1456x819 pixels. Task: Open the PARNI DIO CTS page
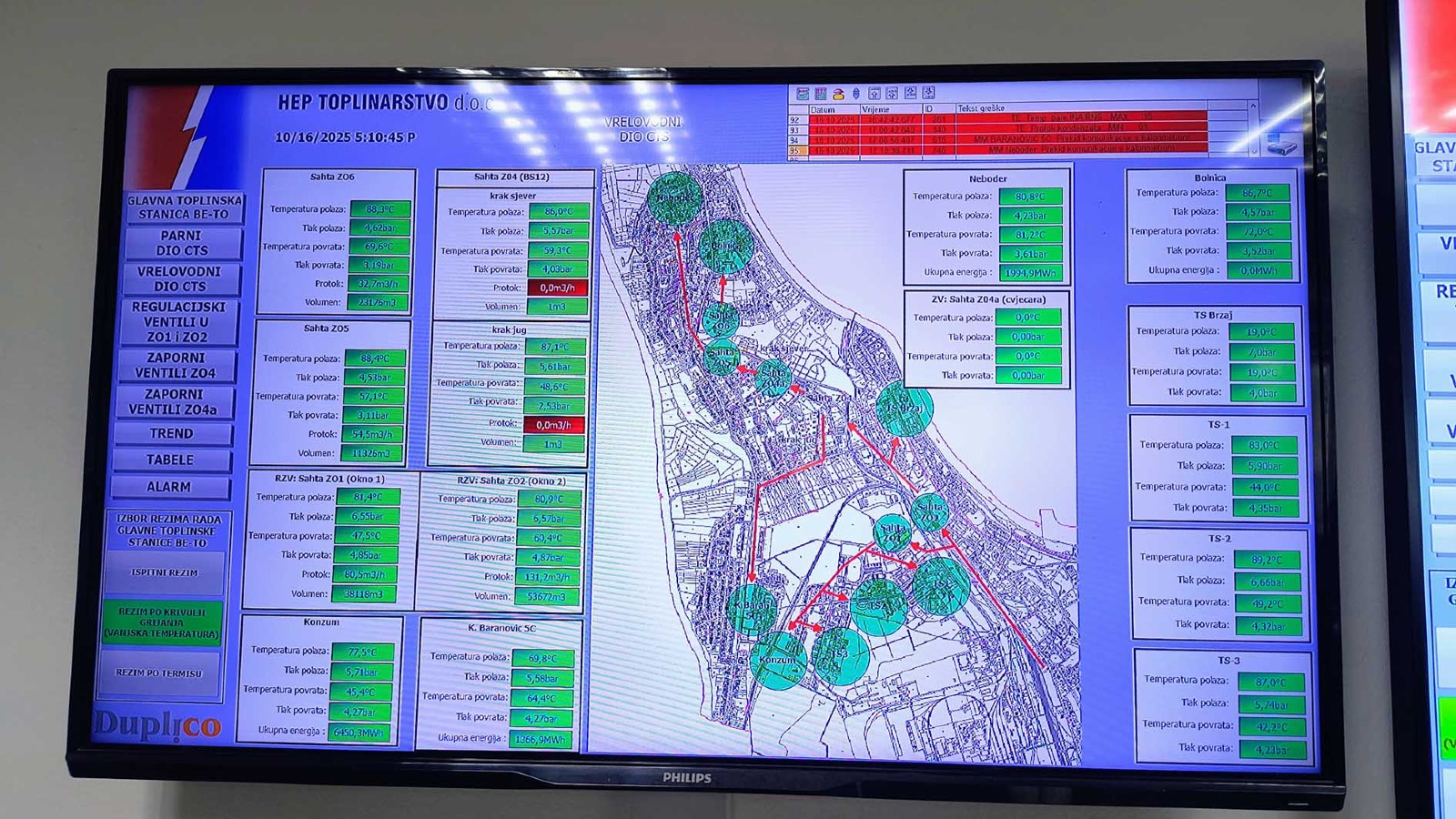coord(182,243)
